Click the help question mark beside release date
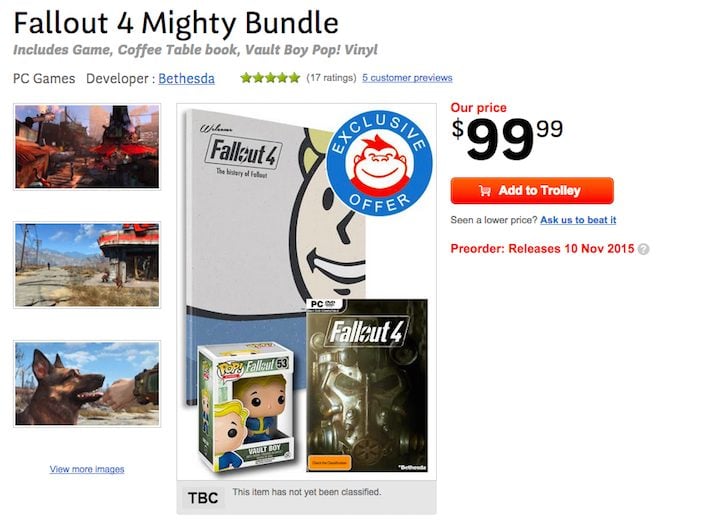The height and width of the screenshot is (527, 720). (x=644, y=249)
